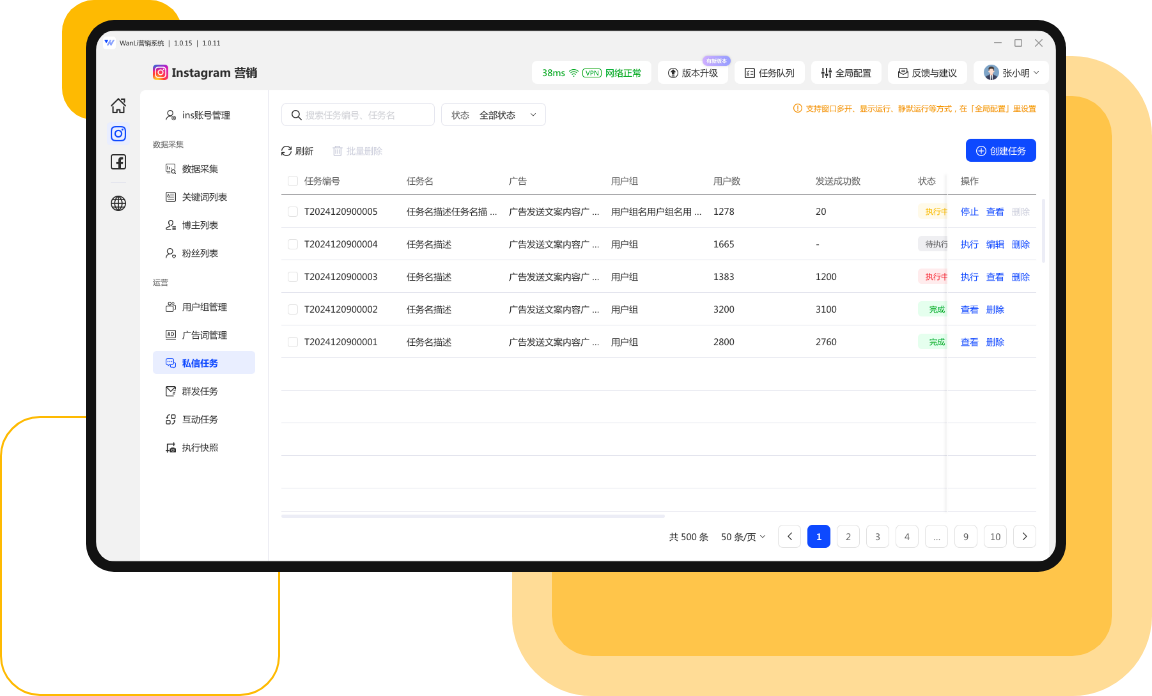Expand the 状态 全部状态 dropdown
The image size is (1152, 696).
pos(493,115)
